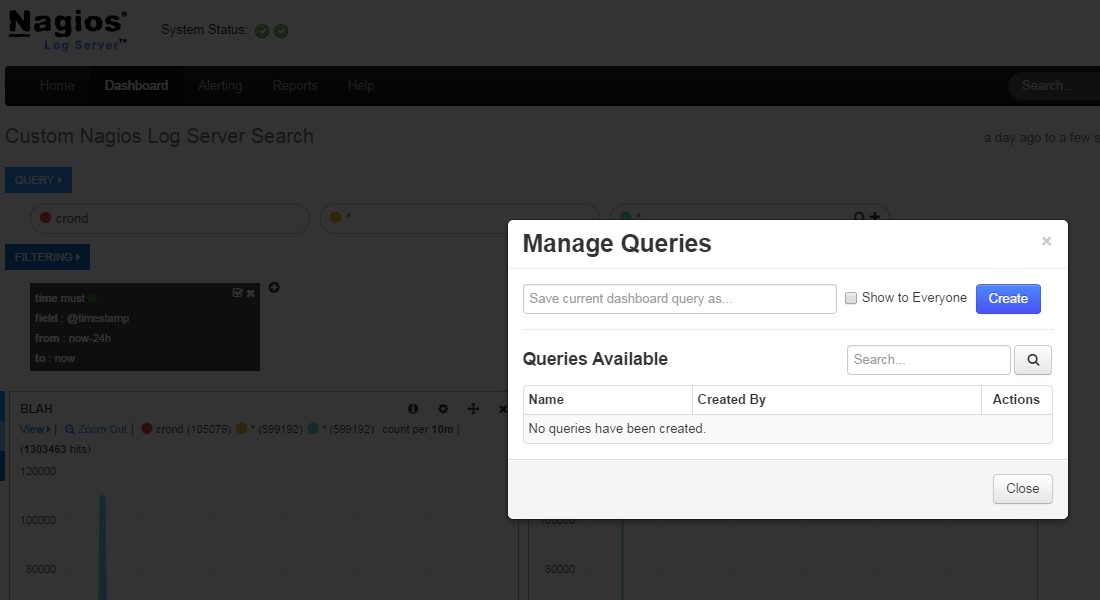
Task: Focus the Save current dashboard query field
Action: point(679,299)
